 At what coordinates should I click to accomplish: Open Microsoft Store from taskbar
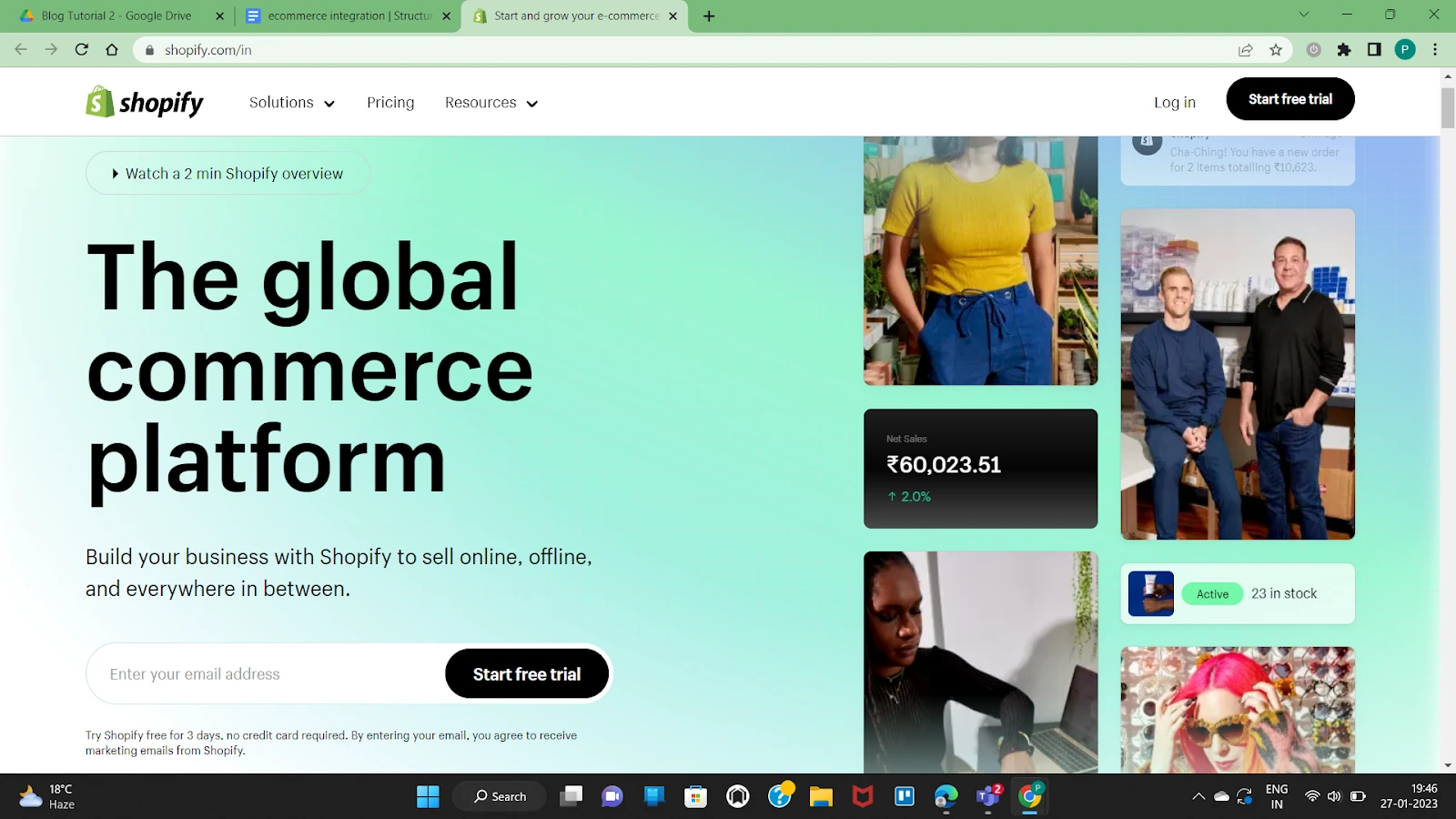coord(696,796)
